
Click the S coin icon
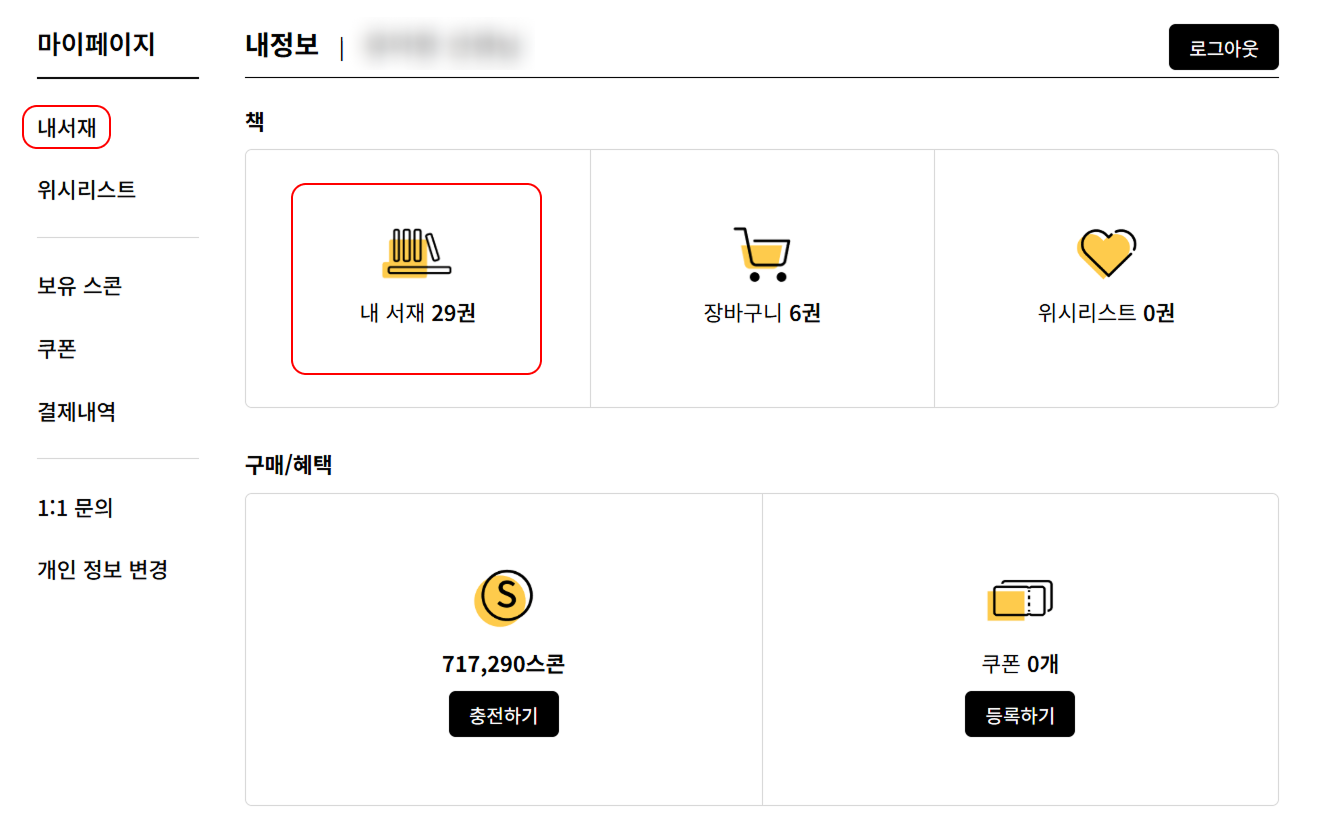pos(503,597)
